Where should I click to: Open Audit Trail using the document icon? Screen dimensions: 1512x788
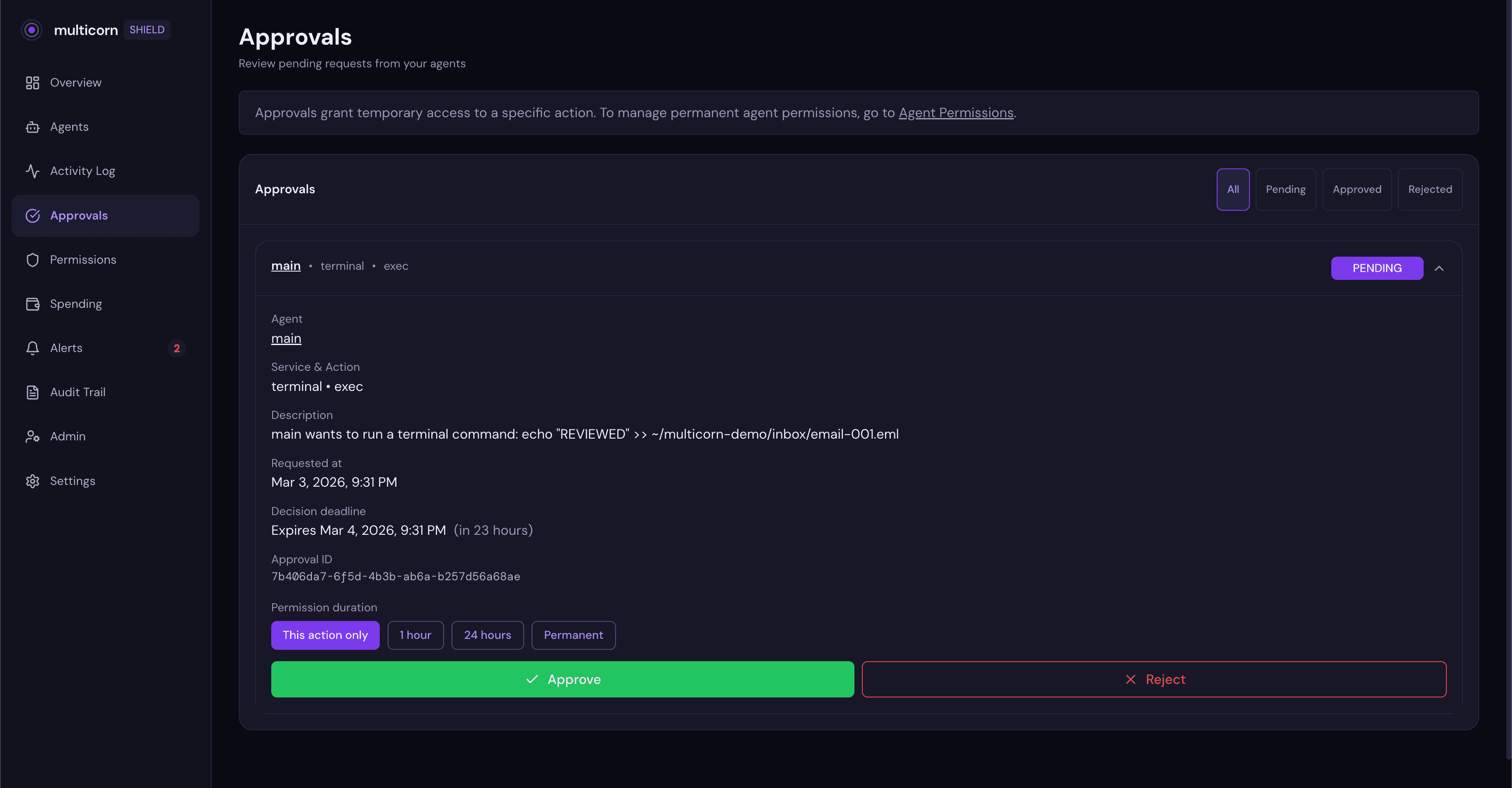(32, 392)
